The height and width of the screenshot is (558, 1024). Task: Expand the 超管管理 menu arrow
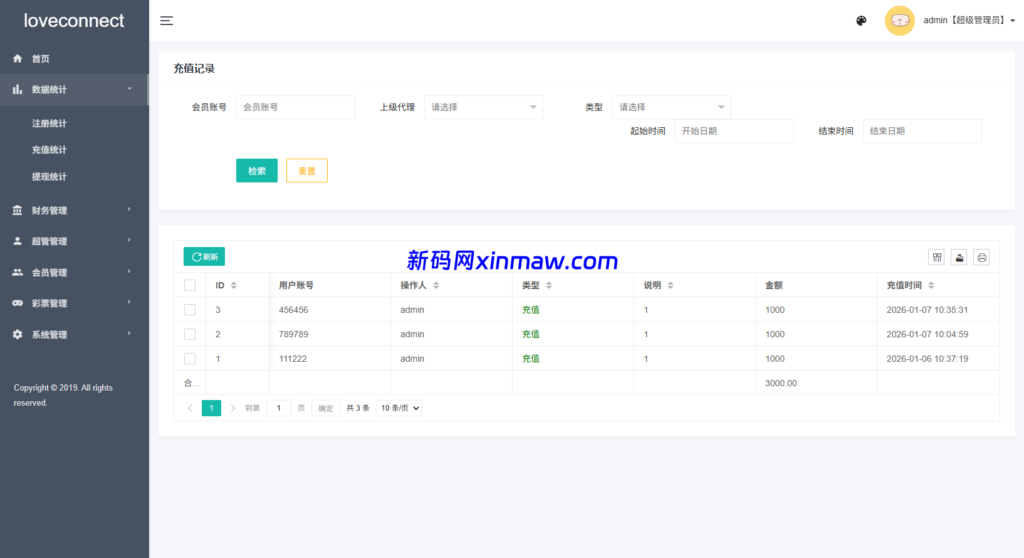point(129,240)
